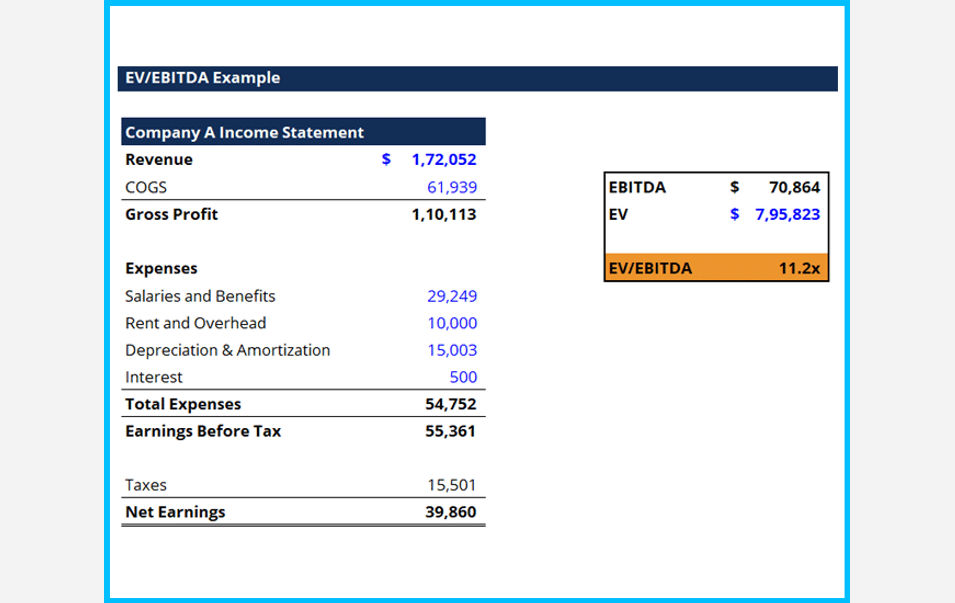Click the Total Expenses amount 54,752
This screenshot has height=603, width=955.
(x=454, y=404)
